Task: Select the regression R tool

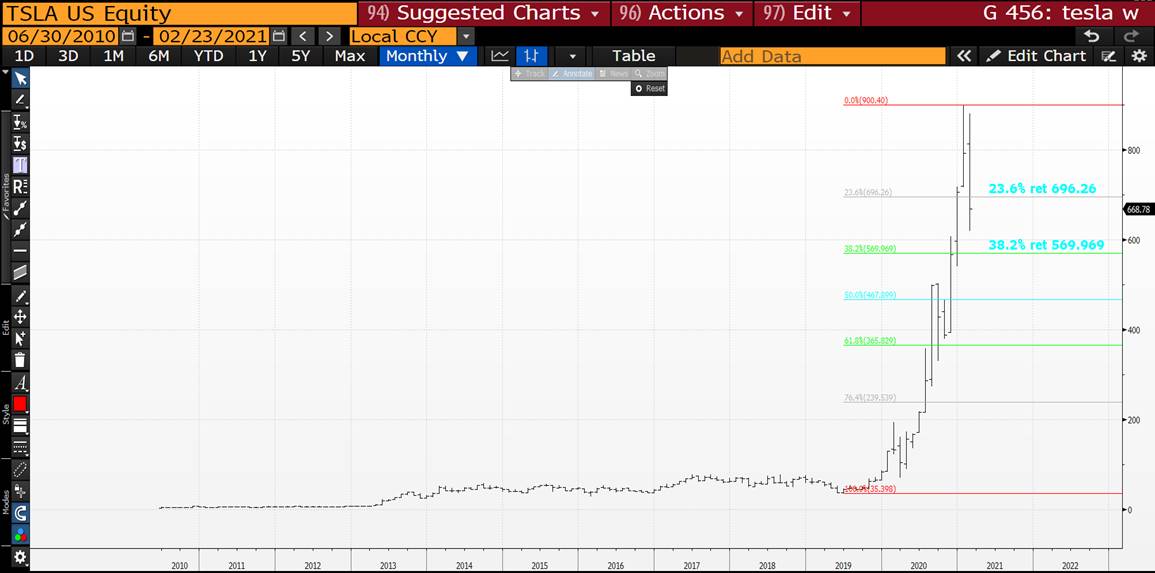Action: point(21,186)
